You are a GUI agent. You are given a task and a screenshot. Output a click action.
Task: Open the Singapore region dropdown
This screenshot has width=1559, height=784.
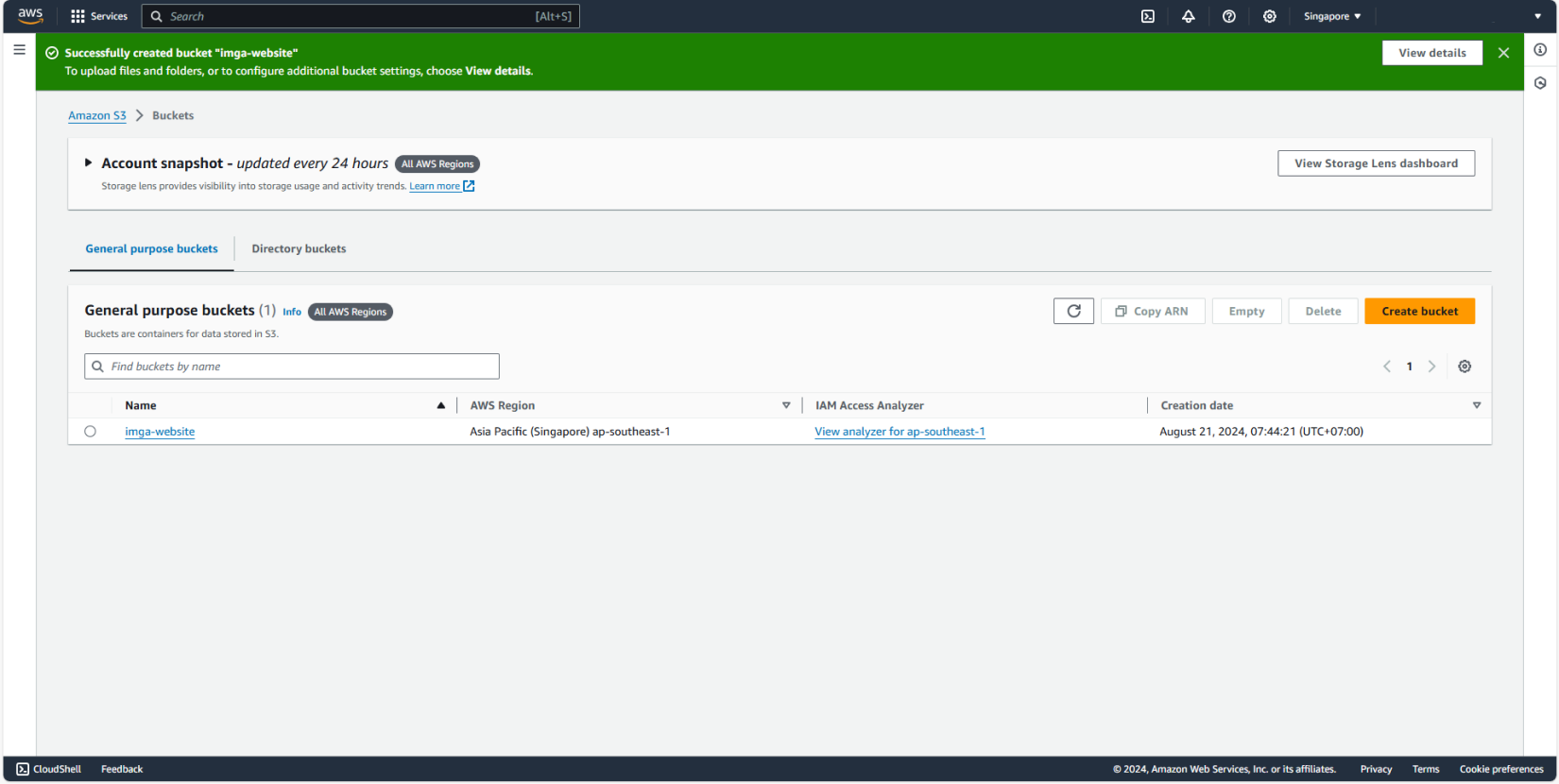(1332, 16)
